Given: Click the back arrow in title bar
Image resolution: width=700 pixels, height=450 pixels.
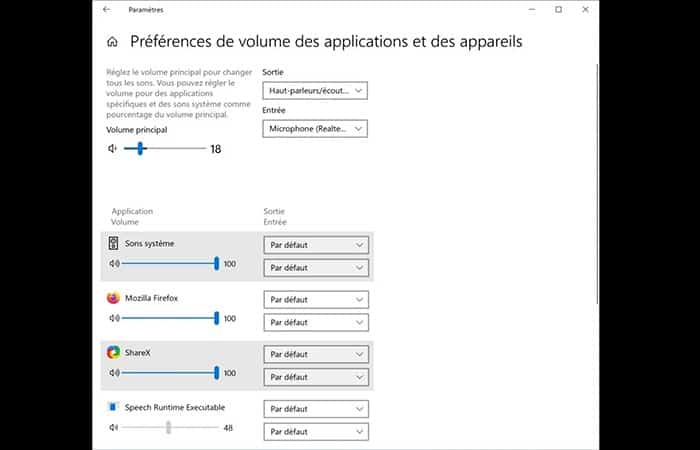Looking at the screenshot, I should pos(107,9).
